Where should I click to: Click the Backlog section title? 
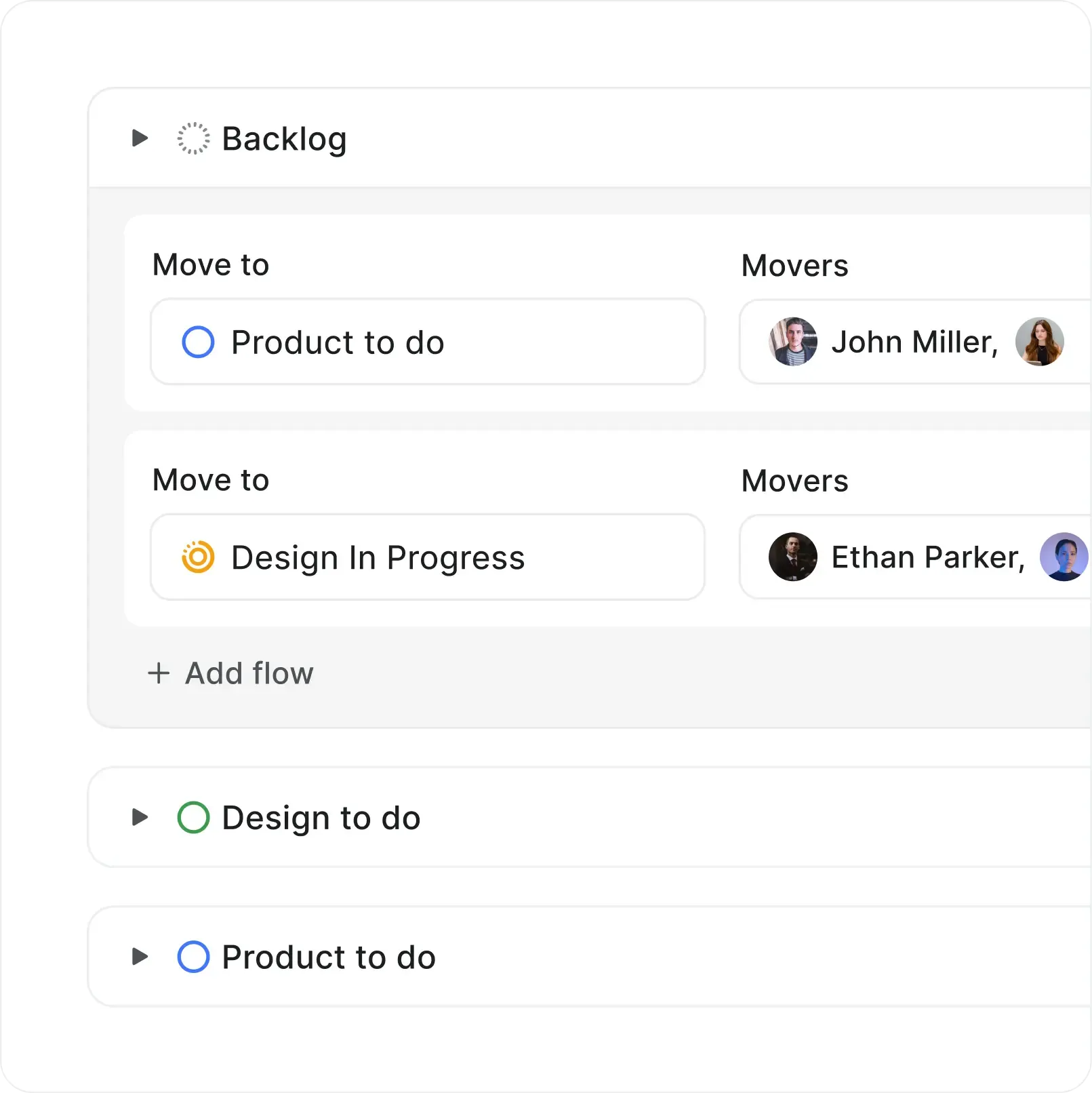point(284,139)
